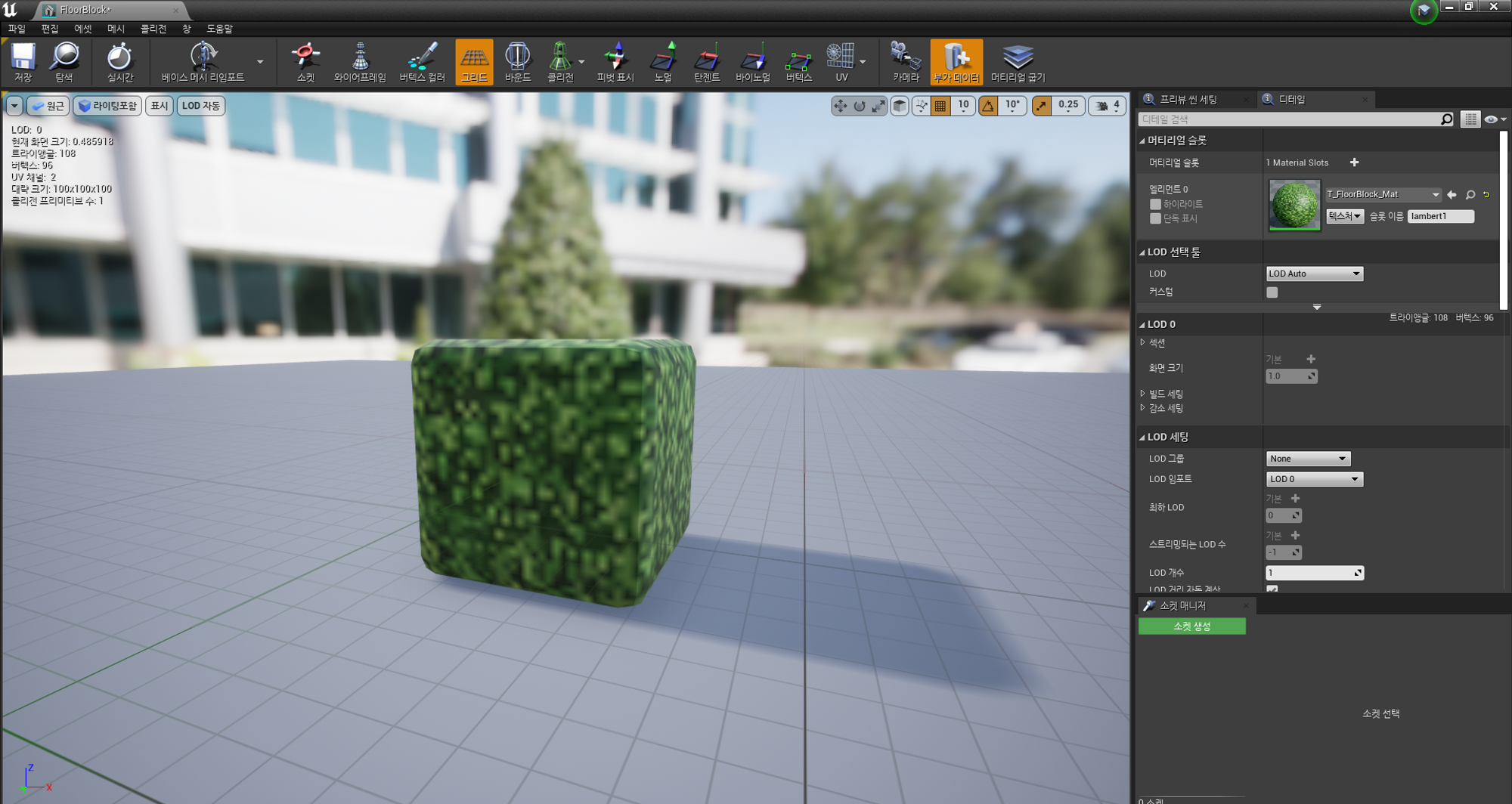
Task: Open collision toolbar dropdown arrow
Action: point(581,62)
